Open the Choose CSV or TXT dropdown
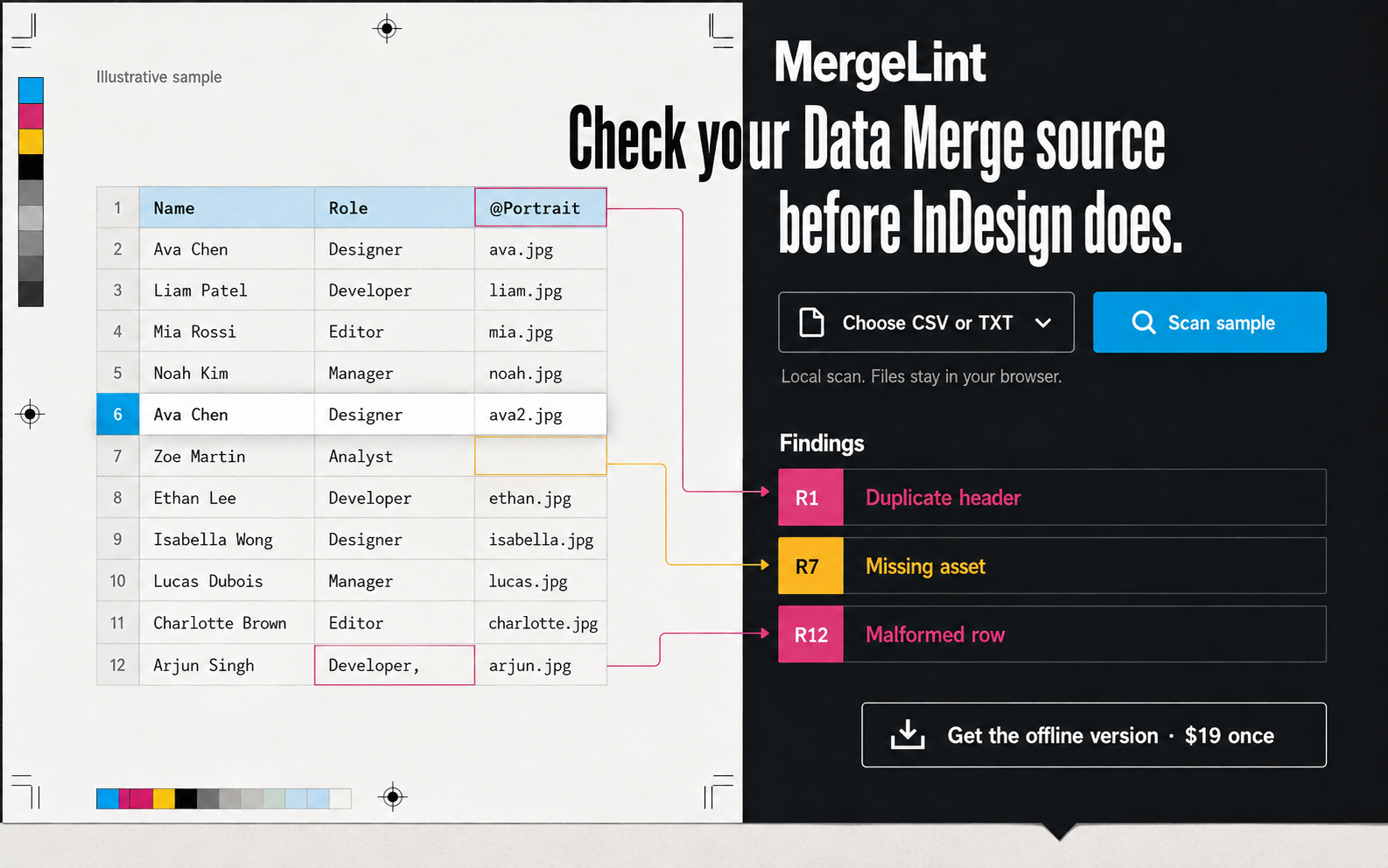Viewport: 1388px width, 868px height. click(926, 322)
